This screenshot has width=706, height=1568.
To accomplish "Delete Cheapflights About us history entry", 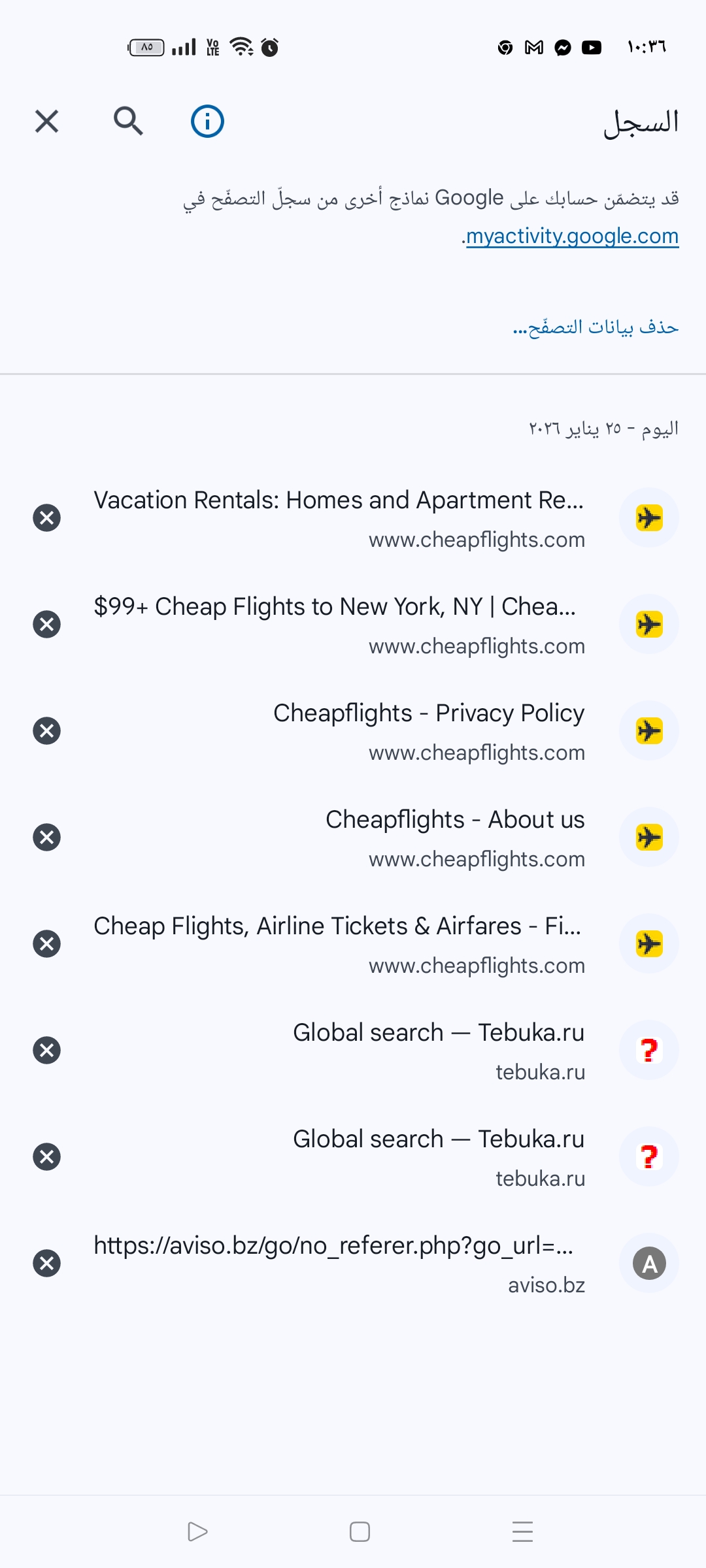I will (x=46, y=838).
